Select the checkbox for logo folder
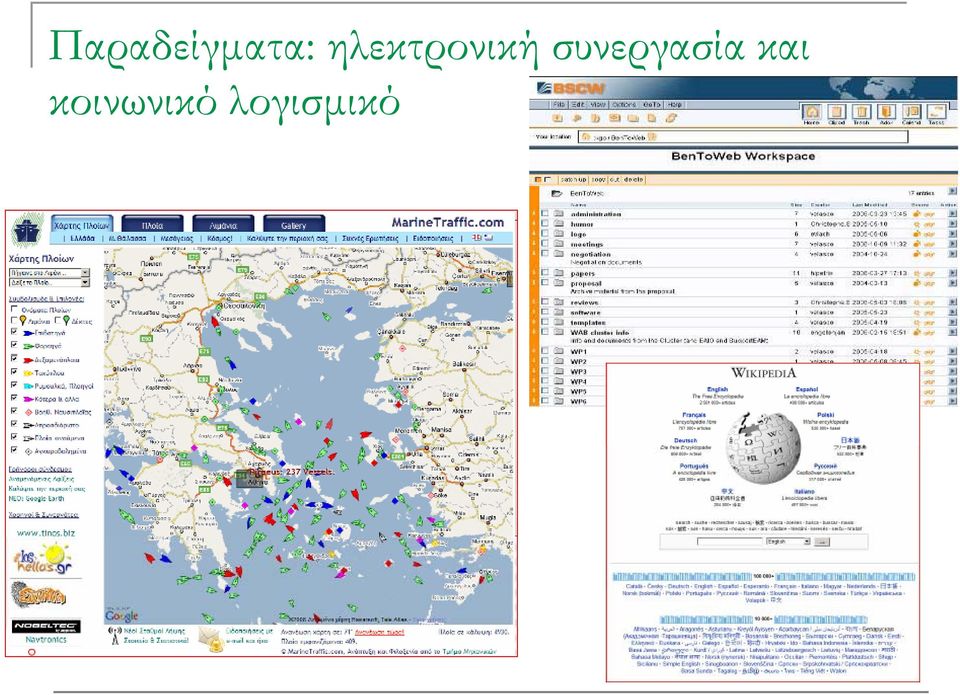Viewport: 960px width, 695px height. tap(545, 234)
